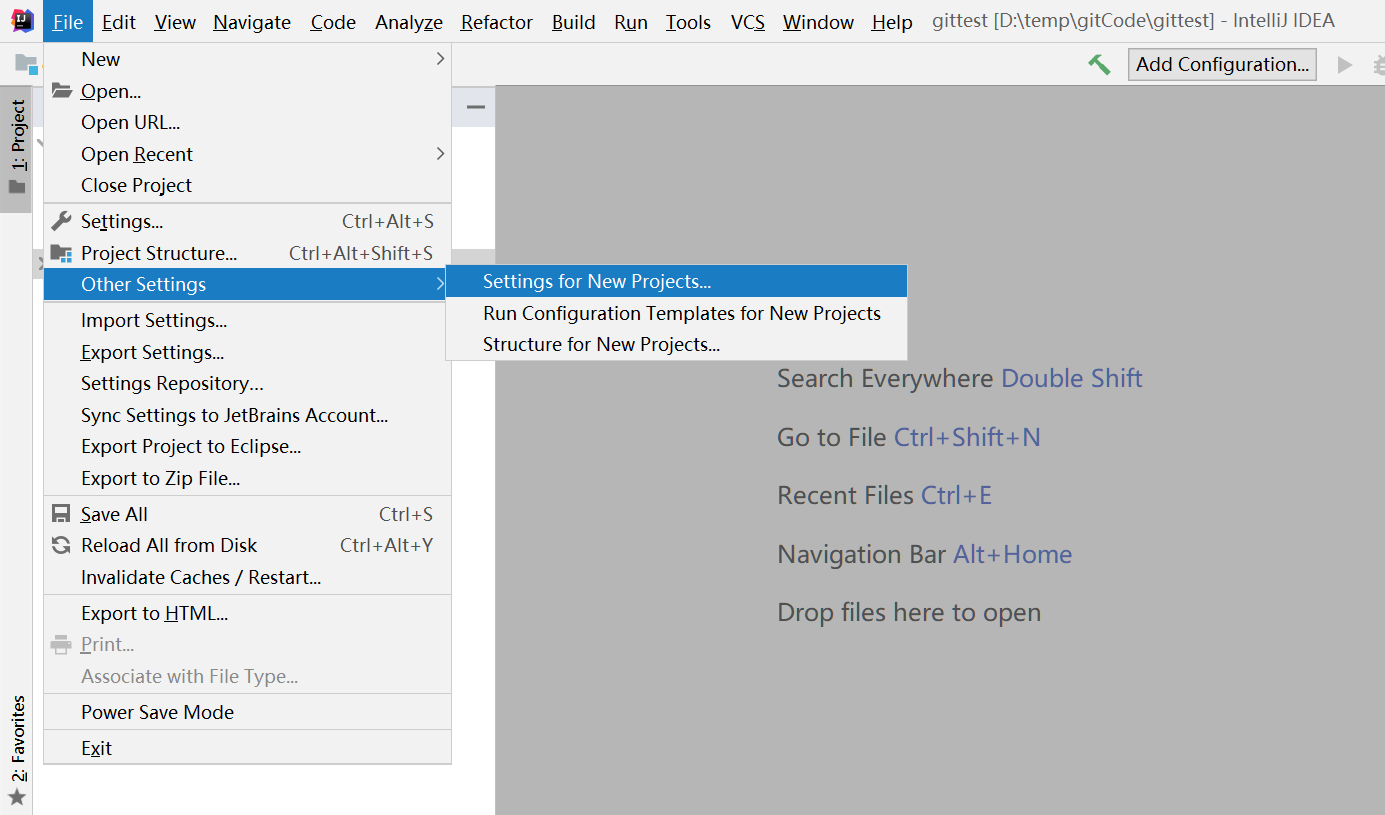Select Export to Zip File...
The height and width of the screenshot is (815, 1385).
tap(247, 478)
